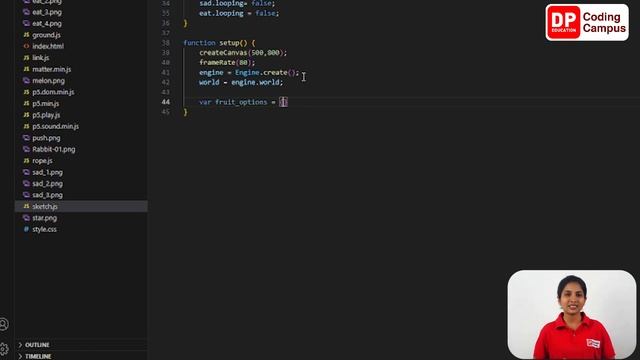Viewport: 640px width, 360px height.
Task: Click the 'world = engine.world;' line
Action: (241, 82)
